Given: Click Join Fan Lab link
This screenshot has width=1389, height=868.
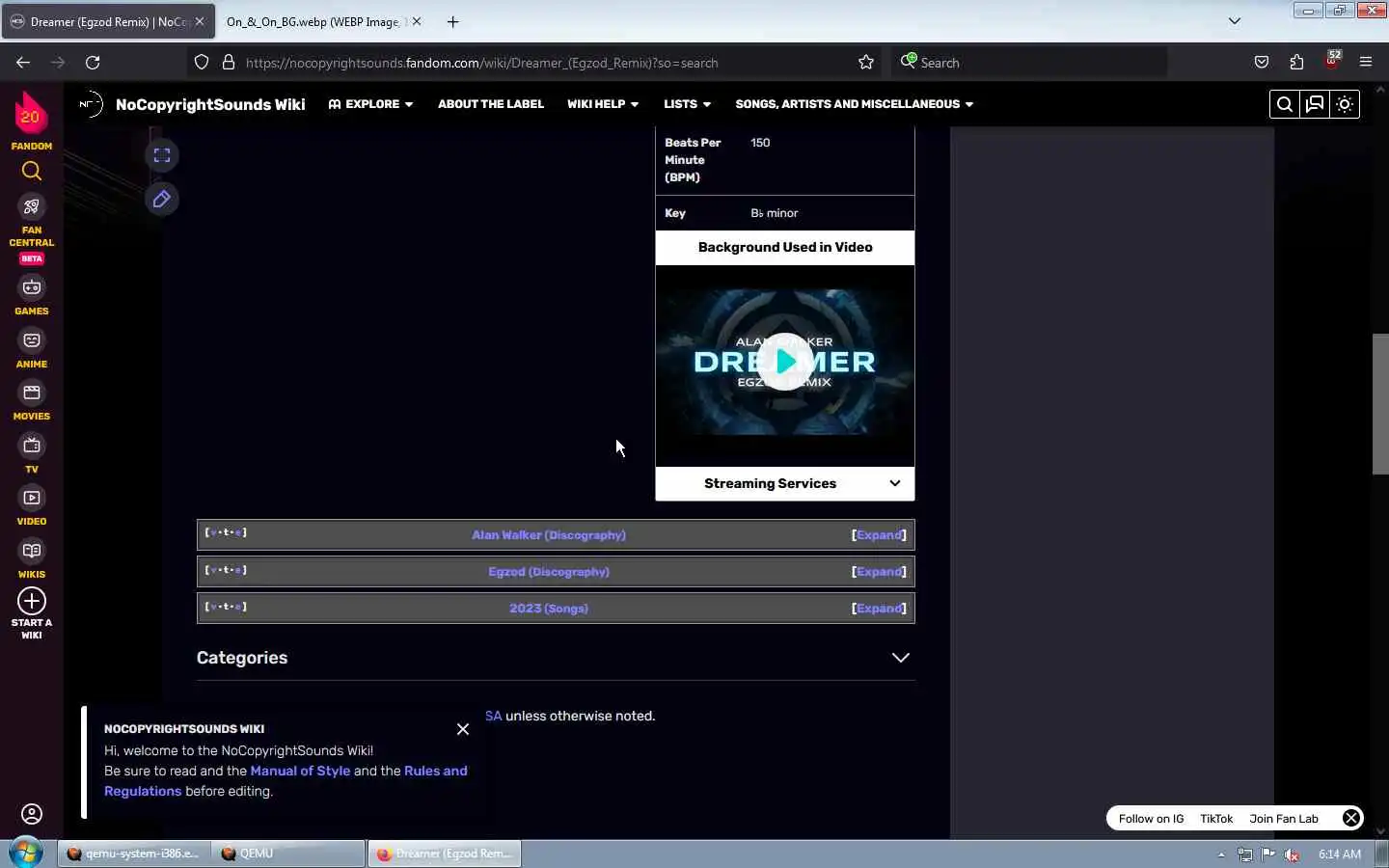Looking at the screenshot, I should coord(1284,819).
